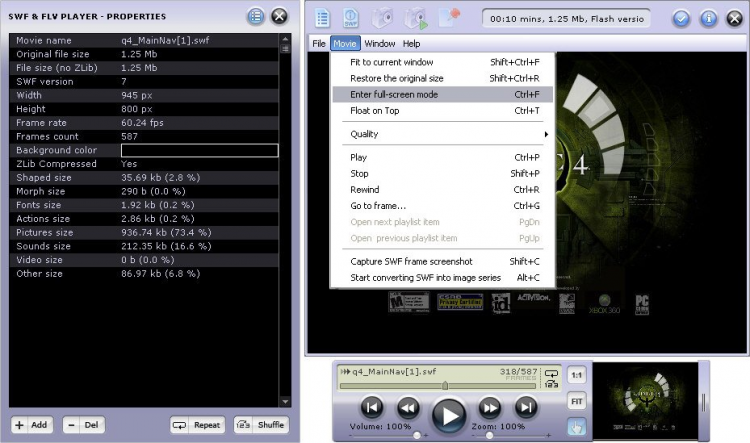Click '936.74 kb (73.4 %)' pictures size value
Screen dimensions: 750x443
(x=166, y=233)
